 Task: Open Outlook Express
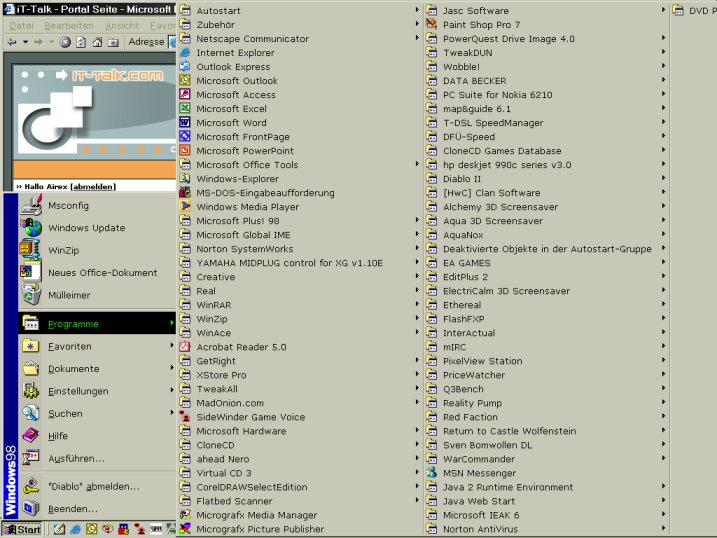[x=300, y=67]
